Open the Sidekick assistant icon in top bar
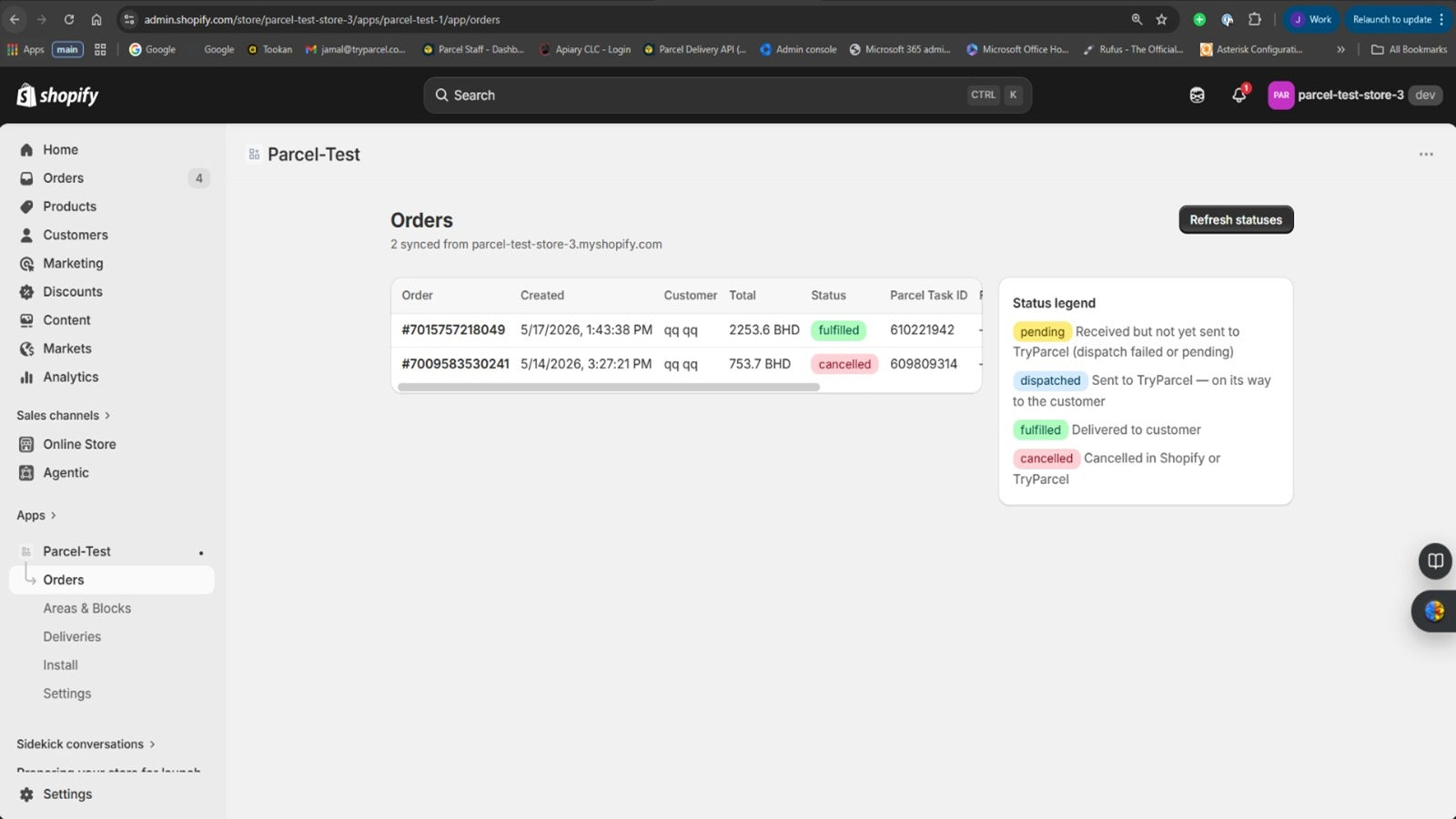This screenshot has height=819, width=1456. (x=1197, y=95)
